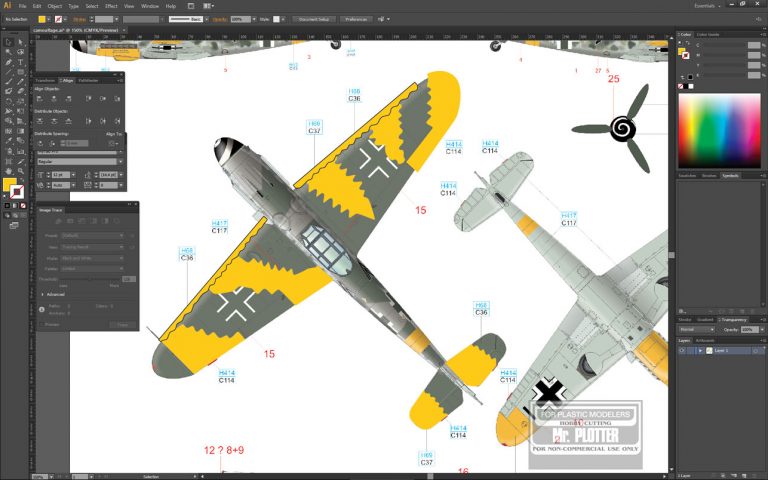Select the Pencil tool
Viewport: 768px width, 480px height.
[21, 82]
